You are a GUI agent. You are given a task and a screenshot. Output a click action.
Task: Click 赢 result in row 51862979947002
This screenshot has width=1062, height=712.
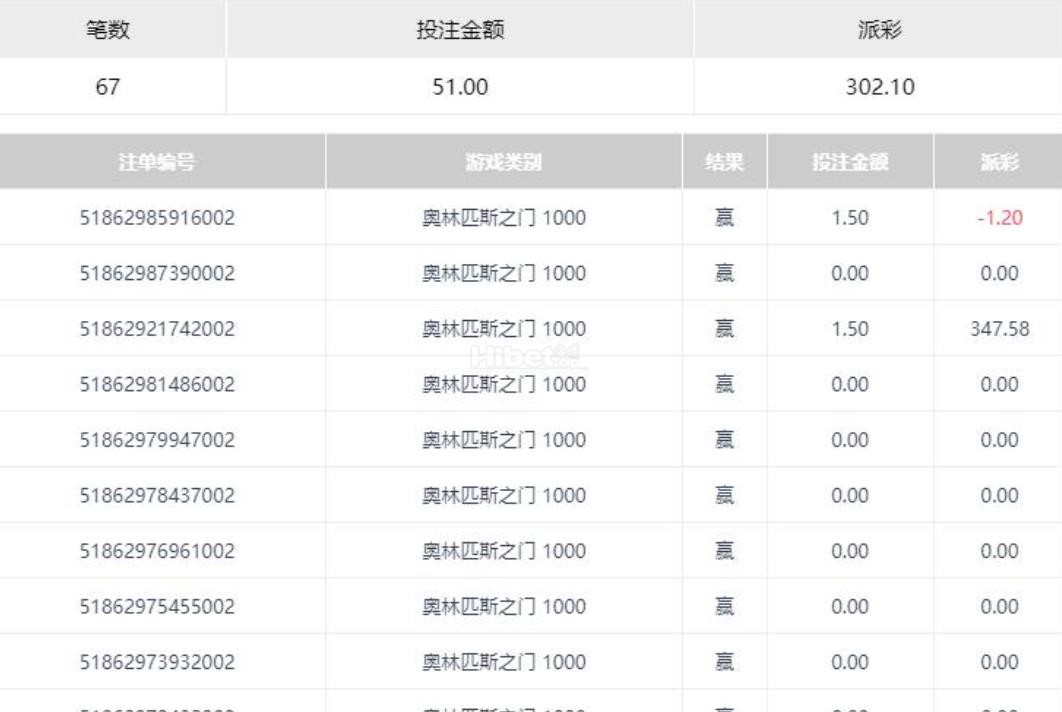[724, 440]
